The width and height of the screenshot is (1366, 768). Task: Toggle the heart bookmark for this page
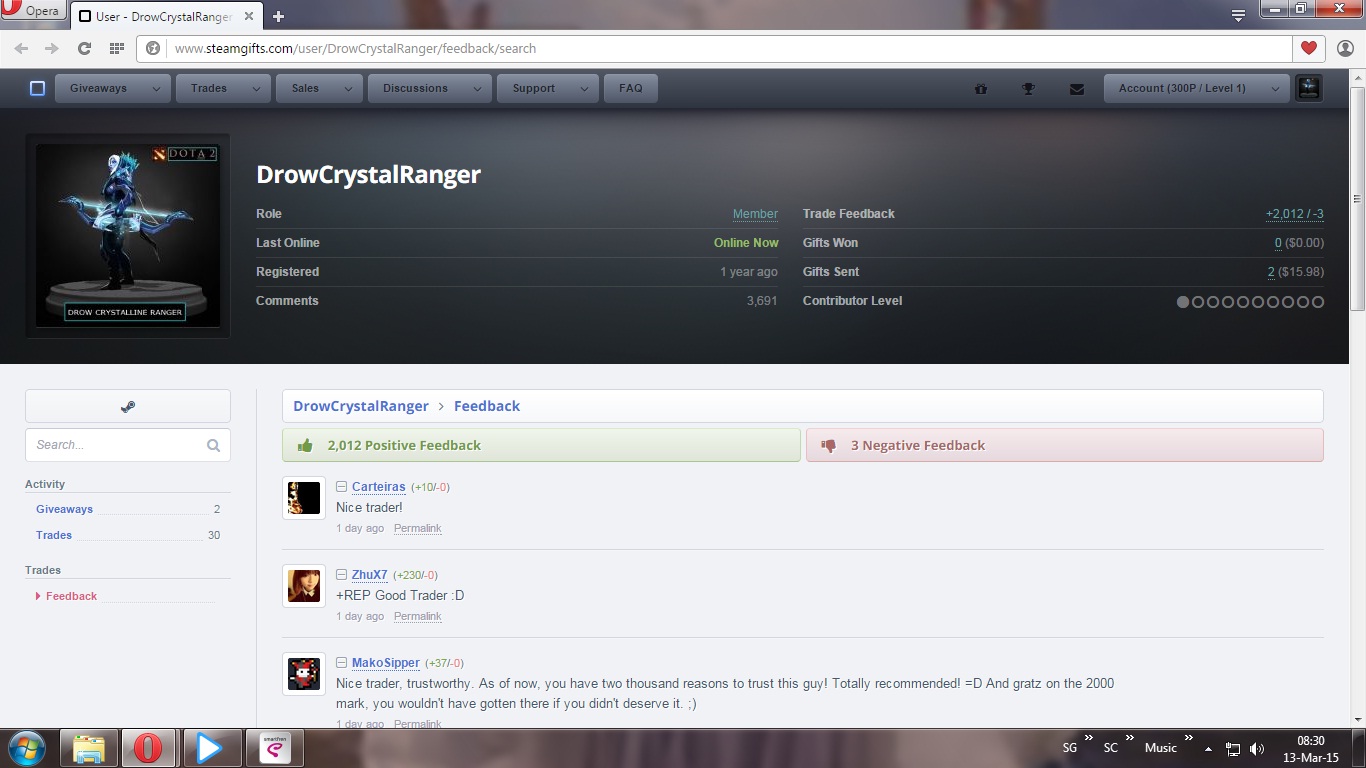1308,48
